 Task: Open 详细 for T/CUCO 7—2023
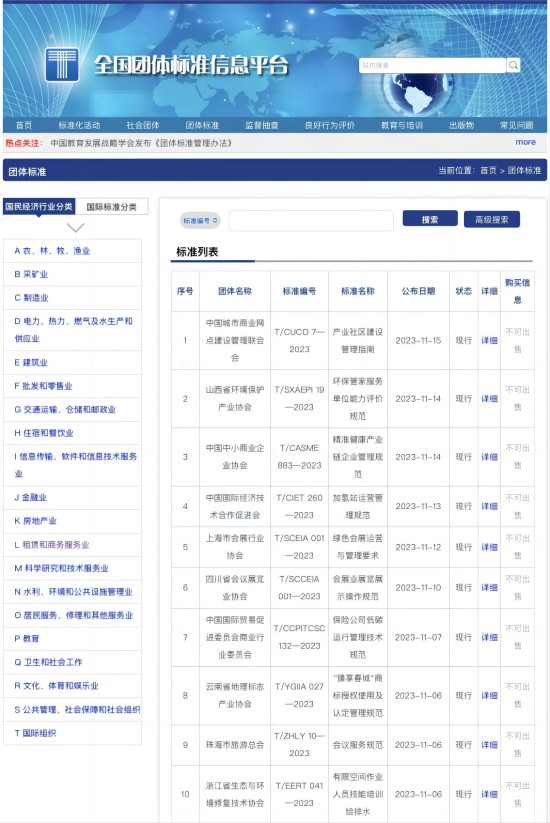[x=489, y=341]
